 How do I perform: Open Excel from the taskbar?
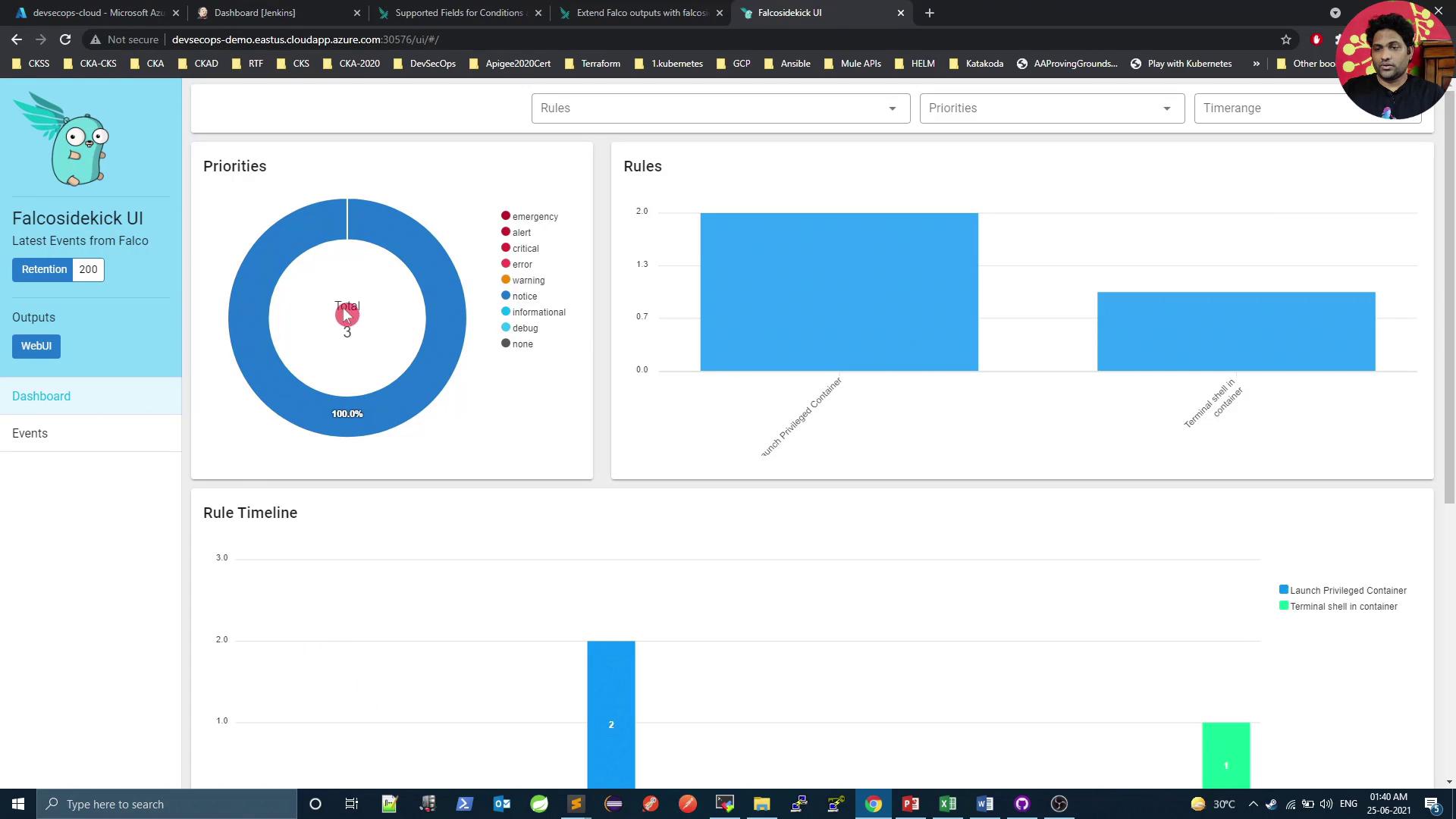click(947, 804)
